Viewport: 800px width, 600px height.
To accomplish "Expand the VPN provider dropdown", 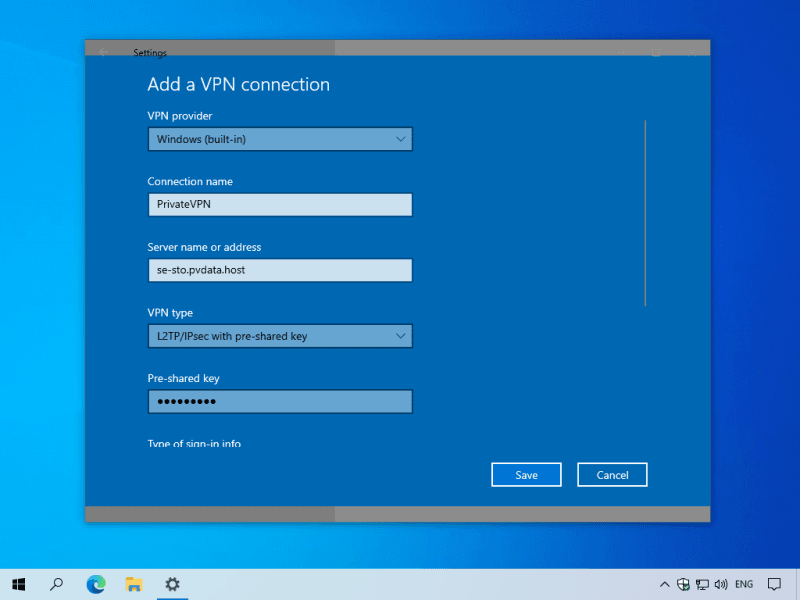I will point(280,139).
